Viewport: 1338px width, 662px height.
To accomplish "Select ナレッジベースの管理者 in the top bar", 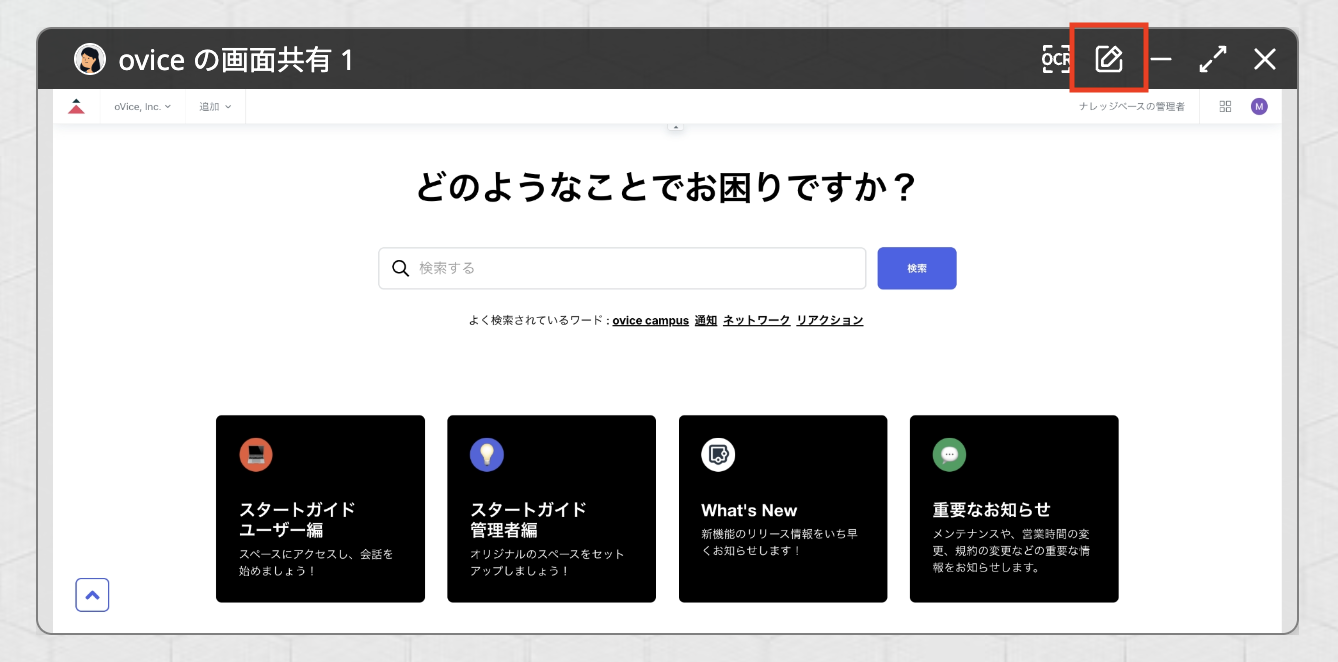I will 1132,106.
